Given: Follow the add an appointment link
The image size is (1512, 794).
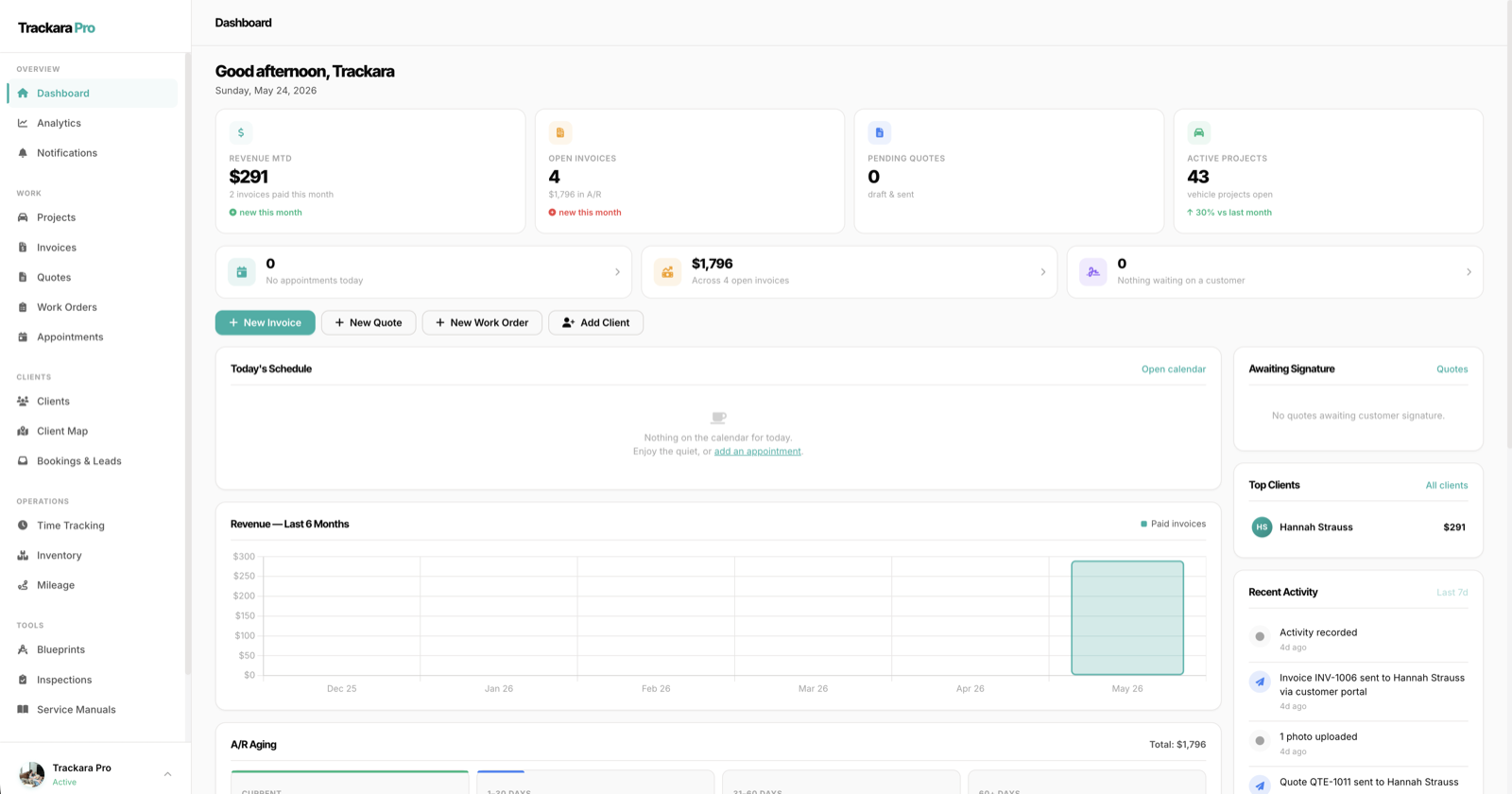Looking at the screenshot, I should click(757, 452).
